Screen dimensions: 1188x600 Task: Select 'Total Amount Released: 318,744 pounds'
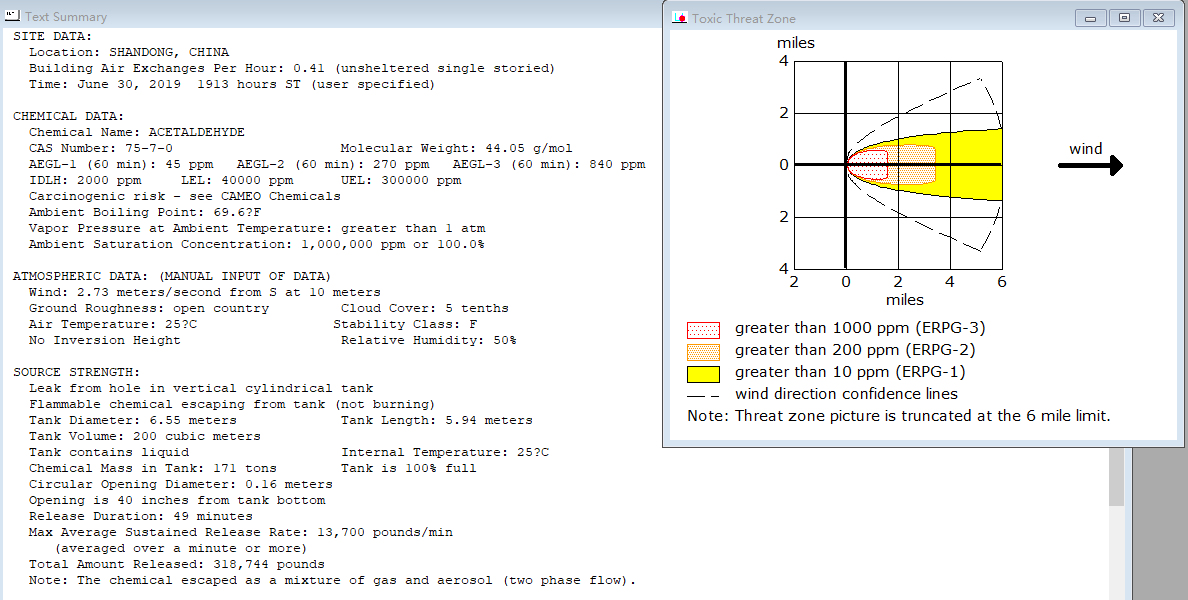tap(177, 564)
